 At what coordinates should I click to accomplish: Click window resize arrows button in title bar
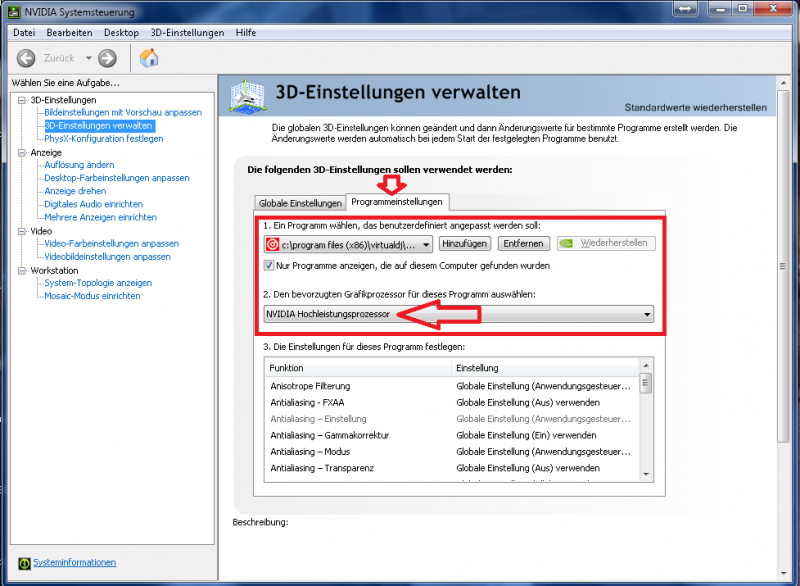[685, 9]
